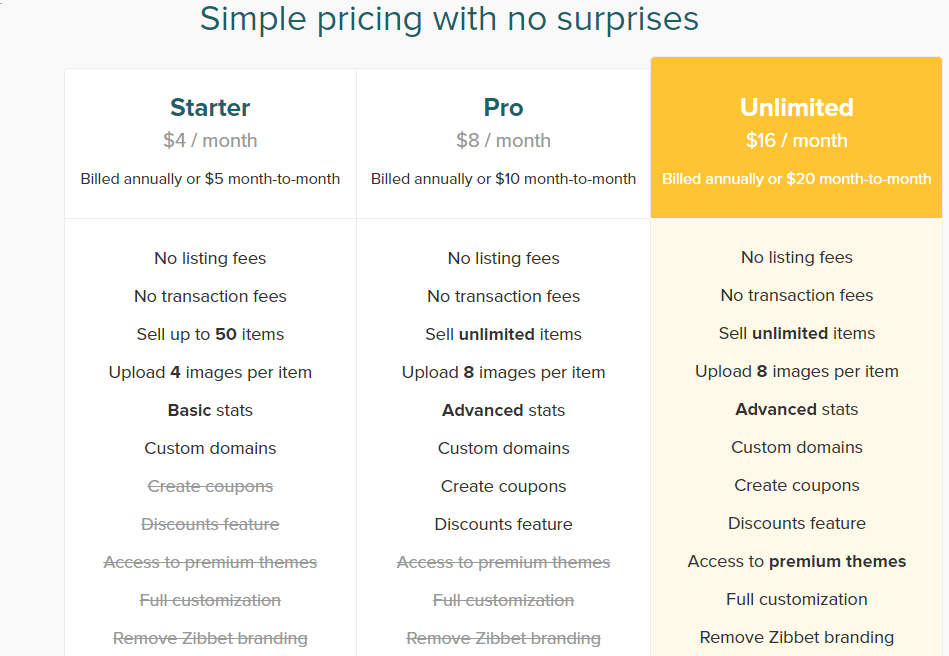Image resolution: width=949 pixels, height=656 pixels.
Task: Click 'Simple pricing with no surprises' title
Action: coord(449,19)
